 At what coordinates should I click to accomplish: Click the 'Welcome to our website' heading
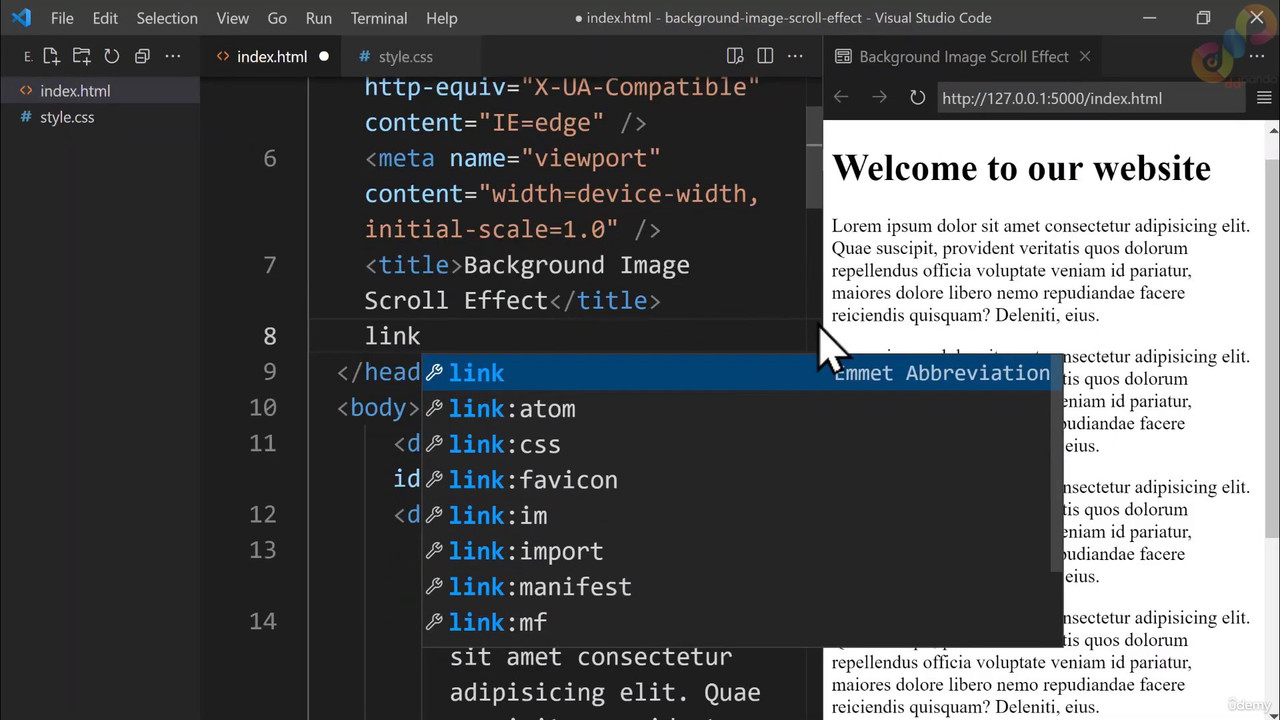[x=1021, y=168]
